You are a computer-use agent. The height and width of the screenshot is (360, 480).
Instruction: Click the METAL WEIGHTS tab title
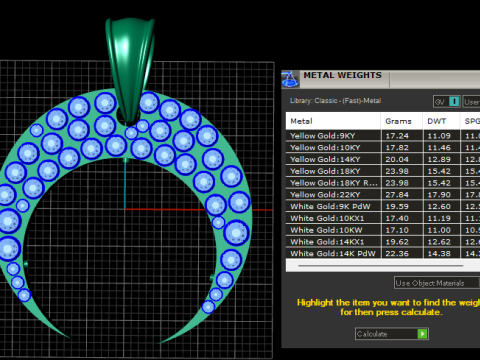point(342,75)
